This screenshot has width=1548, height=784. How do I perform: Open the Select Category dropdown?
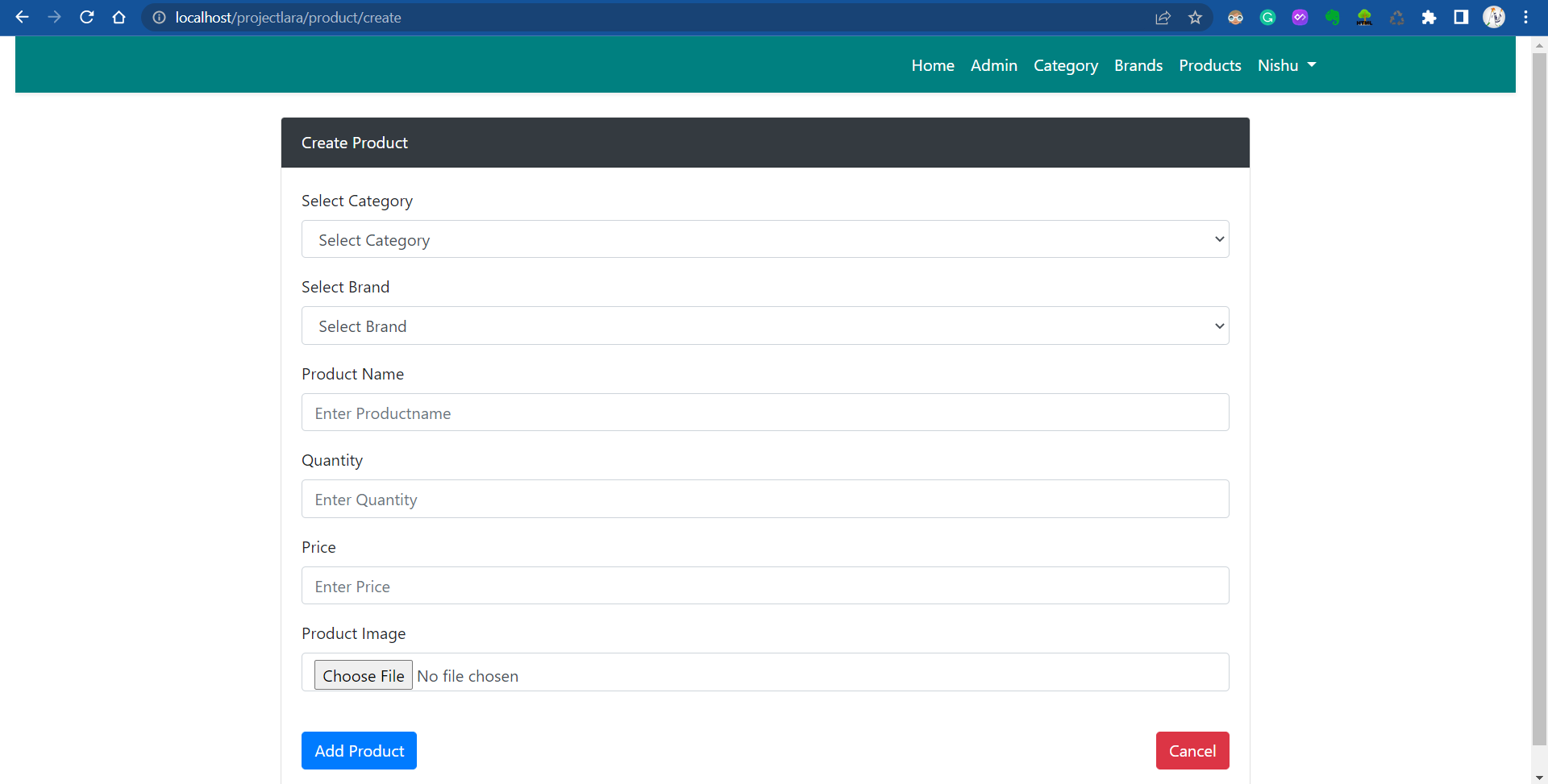(x=764, y=239)
